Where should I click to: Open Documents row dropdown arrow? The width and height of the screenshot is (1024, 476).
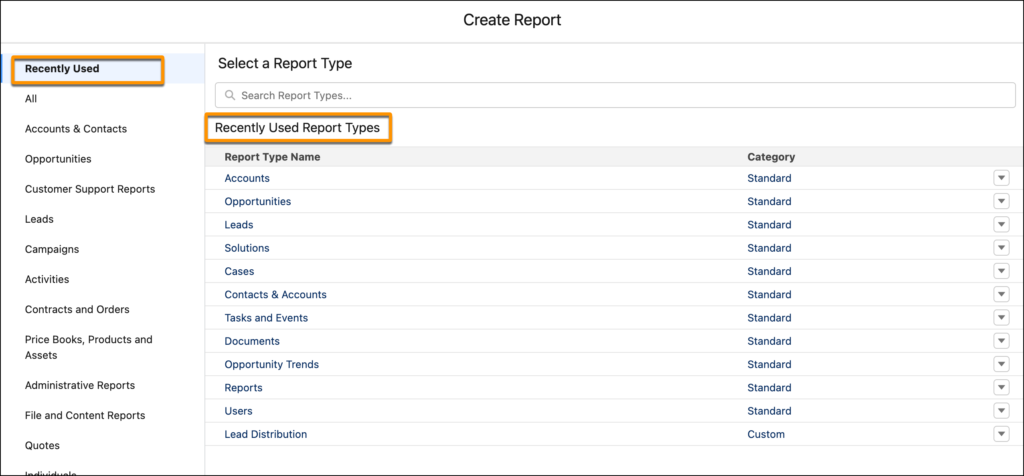1001,341
